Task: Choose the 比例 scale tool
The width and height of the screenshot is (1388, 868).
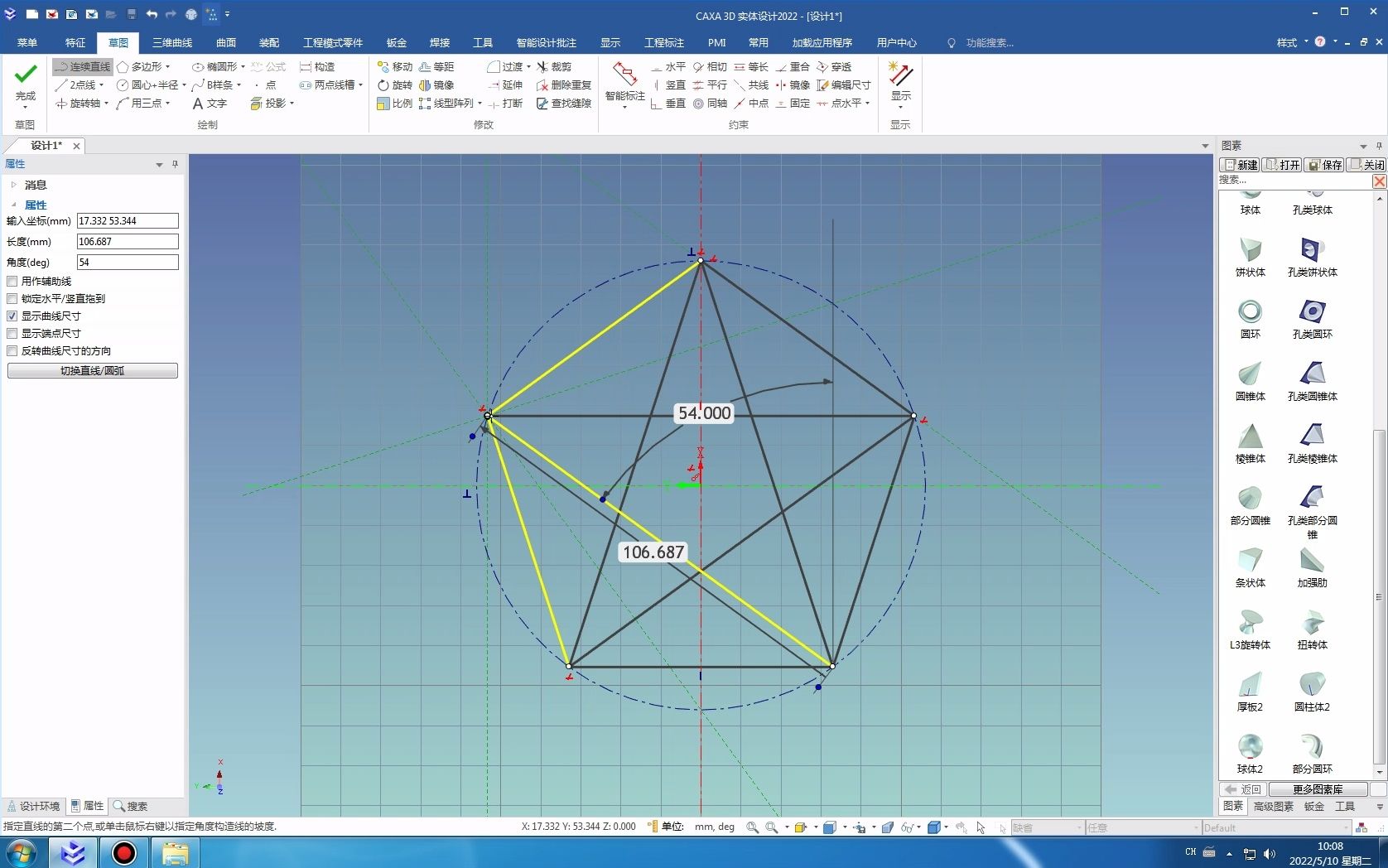Action: [x=394, y=103]
